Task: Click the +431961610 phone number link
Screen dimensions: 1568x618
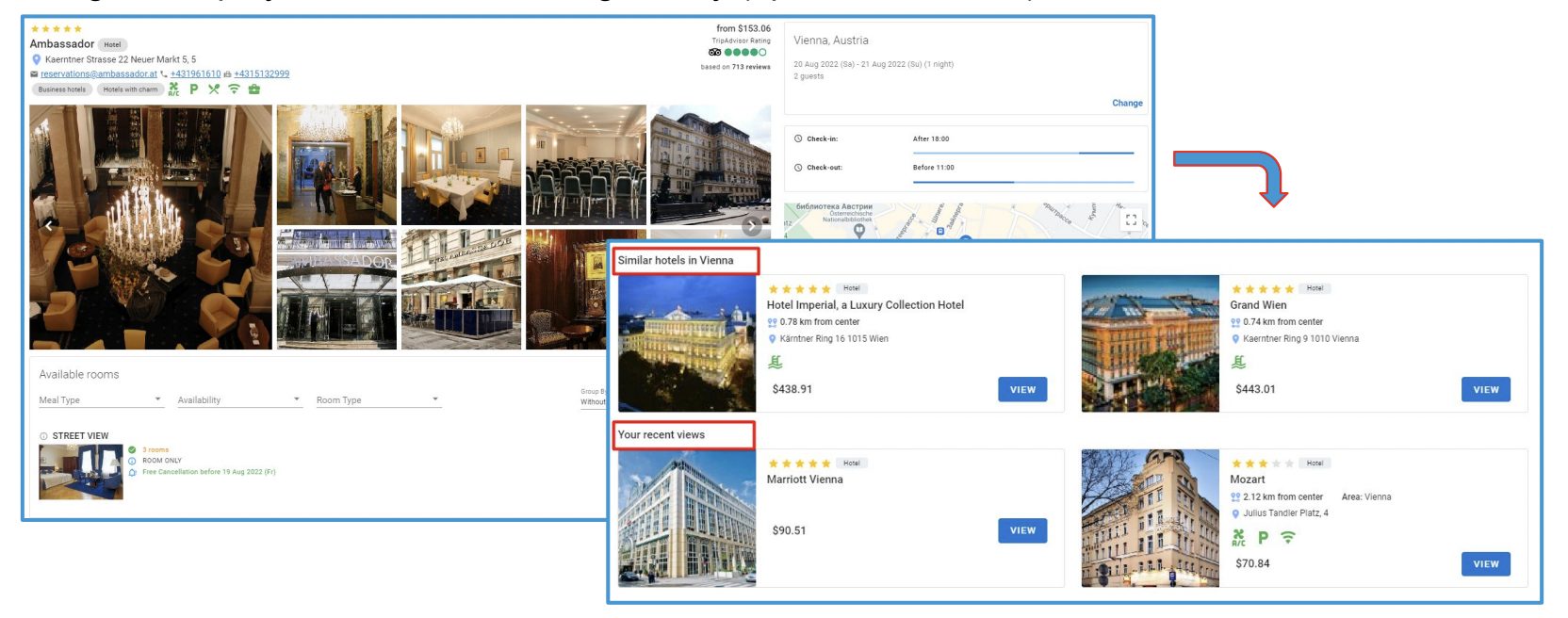Action: 195,74
